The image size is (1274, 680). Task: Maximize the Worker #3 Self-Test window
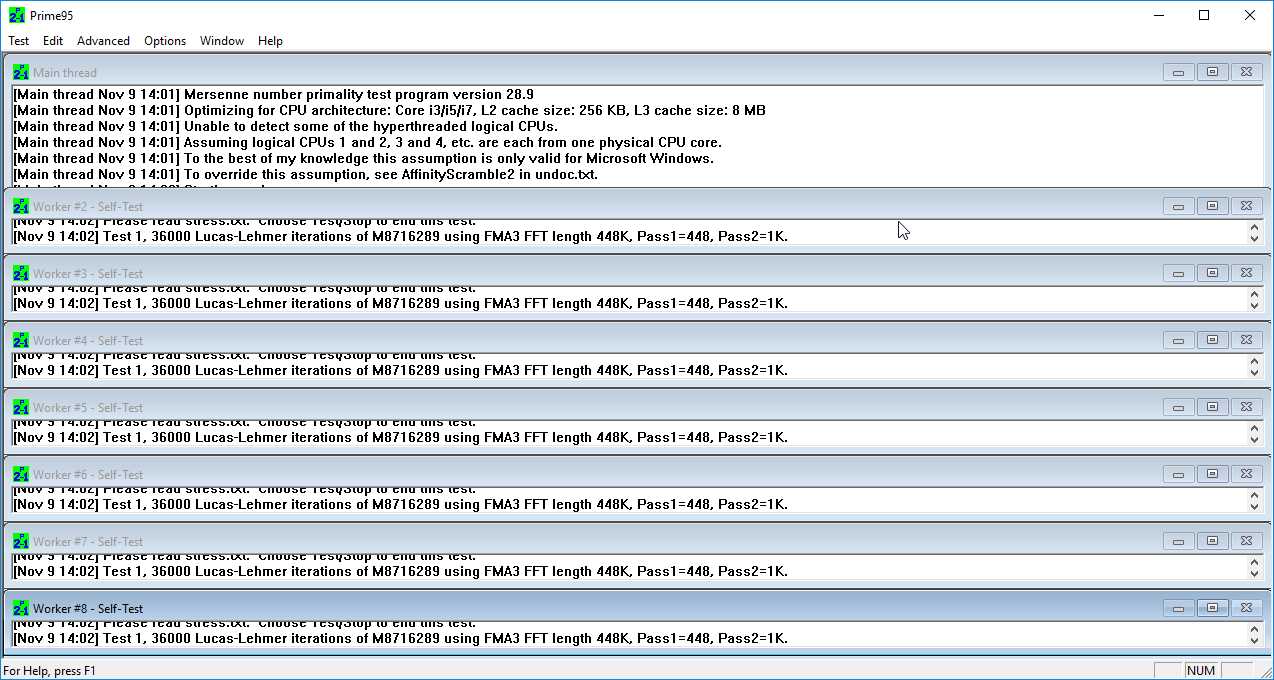click(x=1212, y=273)
